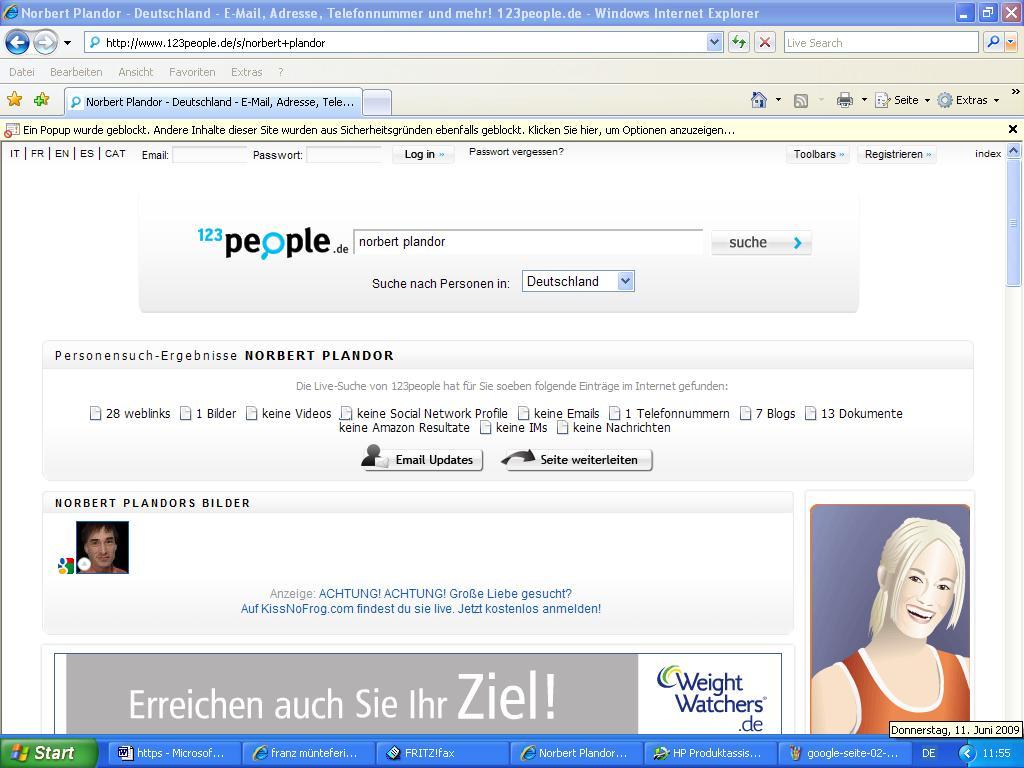The image size is (1024, 768).
Task: Switch site language to ES
Action: point(87,153)
